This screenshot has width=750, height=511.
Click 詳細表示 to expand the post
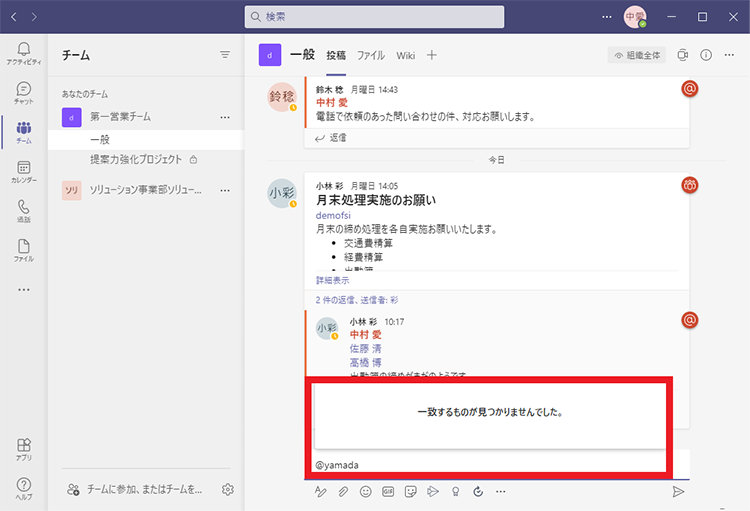(332, 280)
